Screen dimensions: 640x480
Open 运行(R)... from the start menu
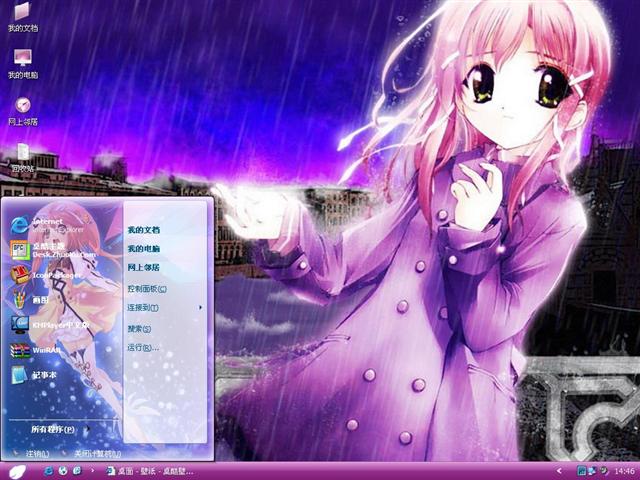143,347
